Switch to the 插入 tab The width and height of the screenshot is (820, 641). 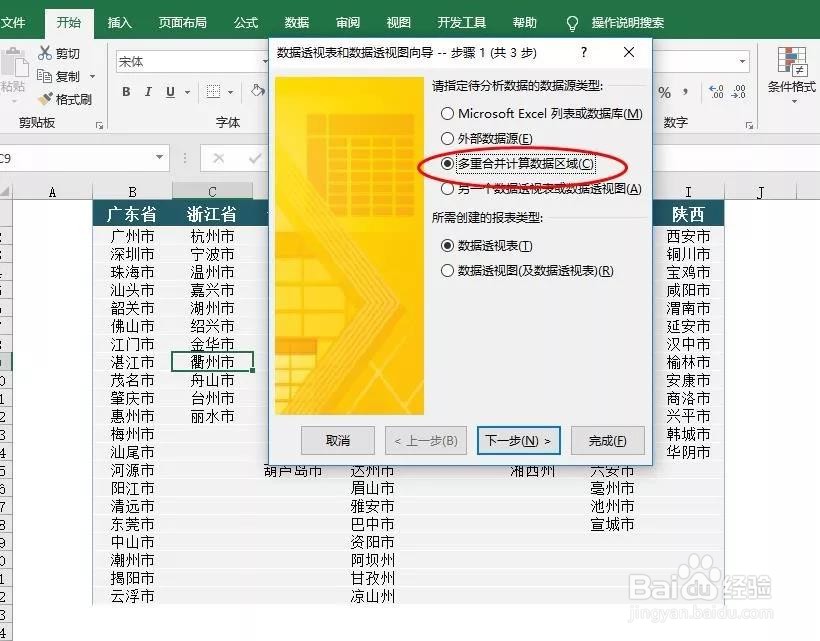click(x=119, y=22)
